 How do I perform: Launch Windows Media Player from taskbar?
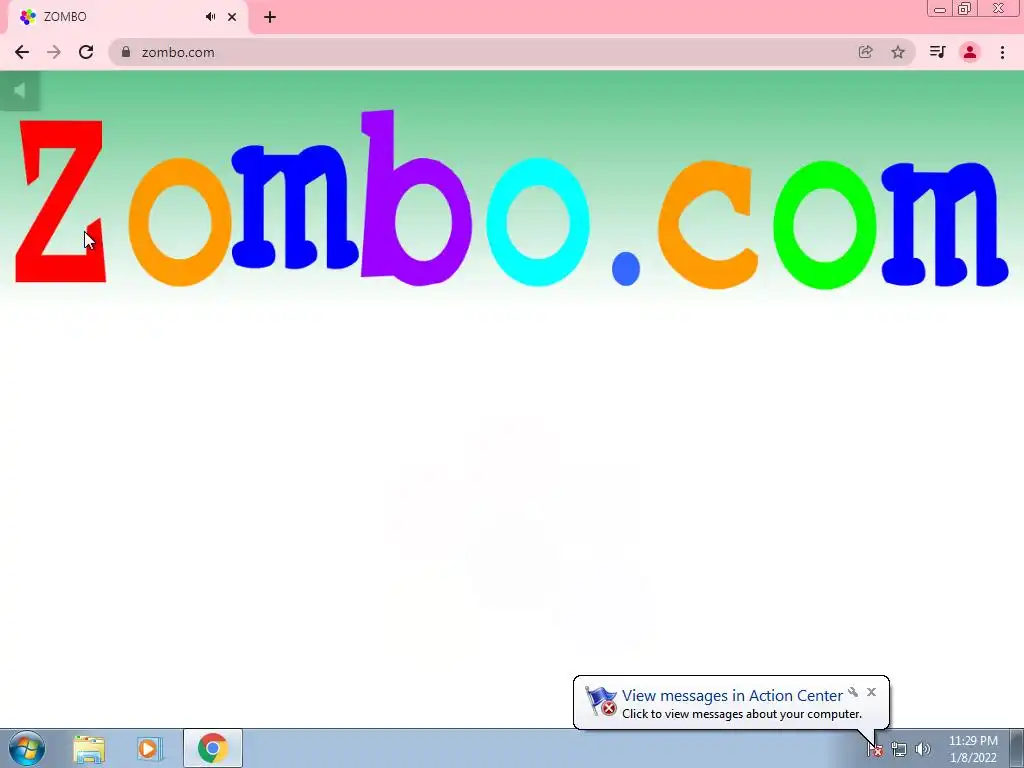pos(148,748)
